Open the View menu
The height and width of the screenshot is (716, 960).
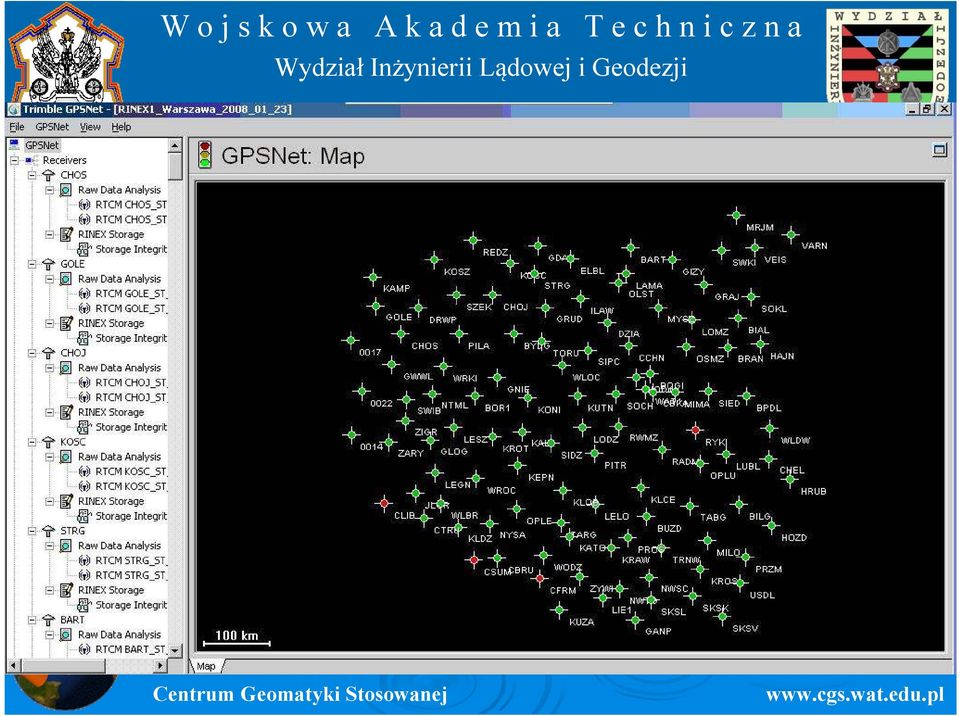pyautogui.click(x=90, y=127)
